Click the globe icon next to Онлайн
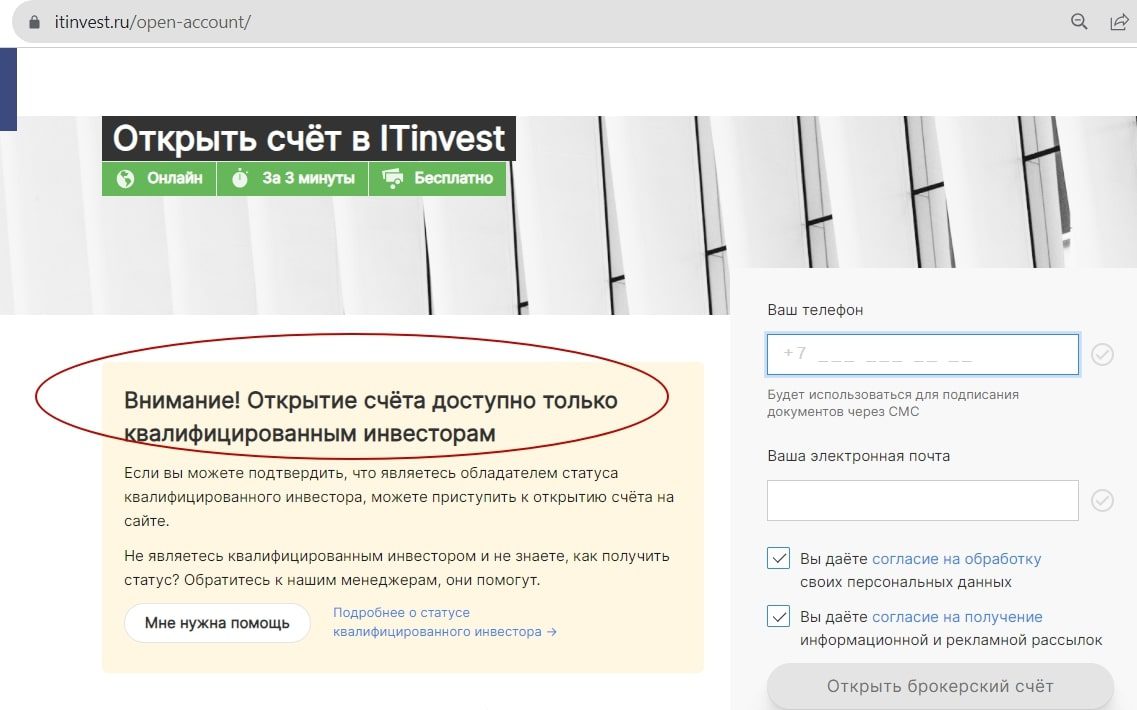 pos(125,178)
